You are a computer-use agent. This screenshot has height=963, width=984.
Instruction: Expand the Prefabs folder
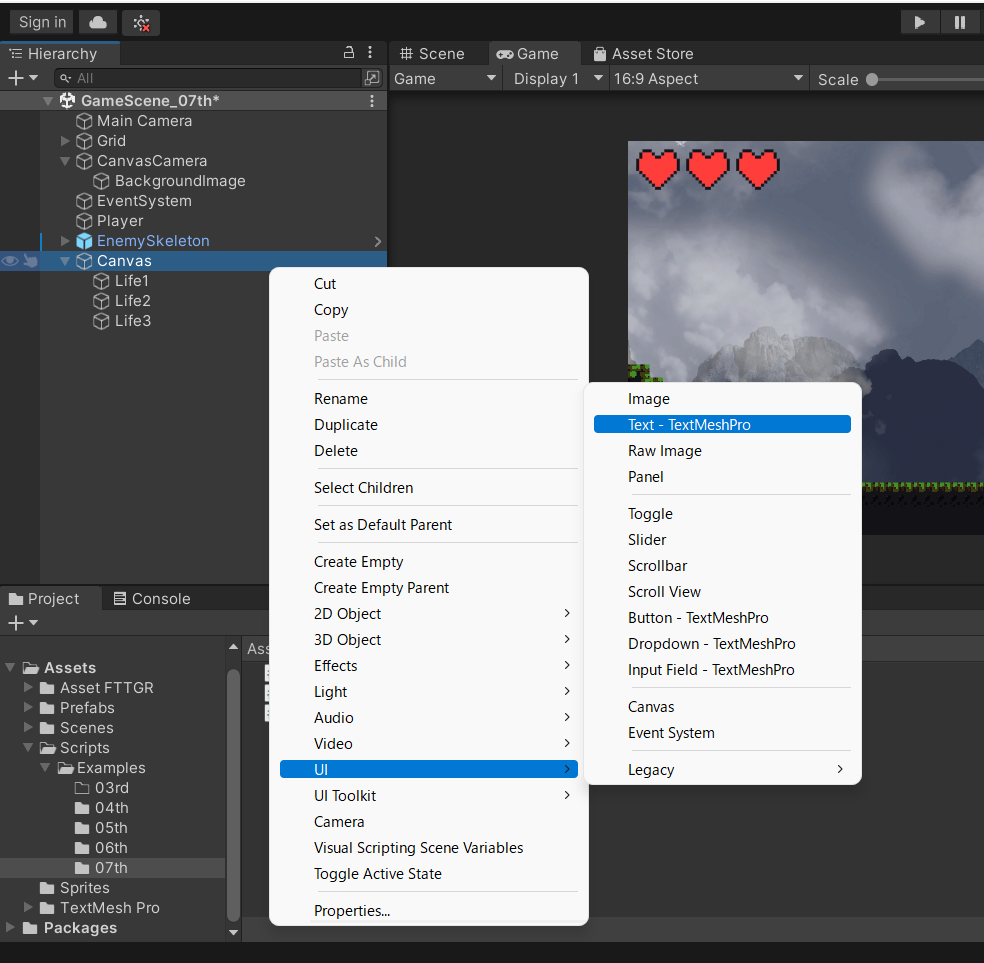28,707
